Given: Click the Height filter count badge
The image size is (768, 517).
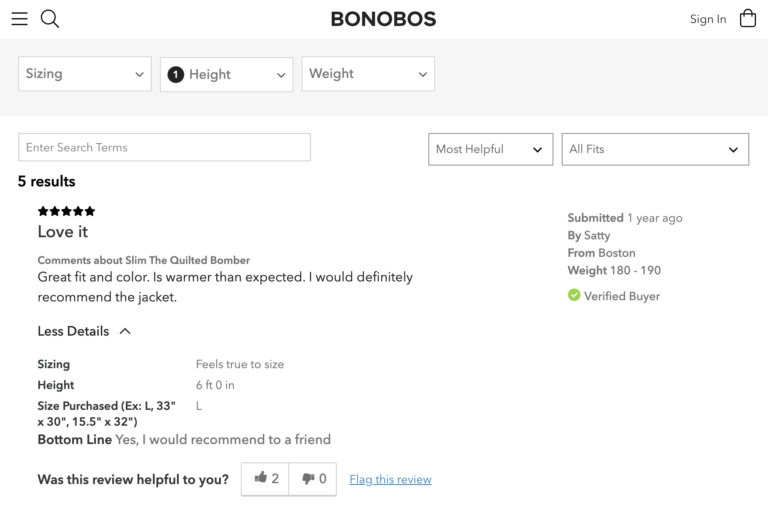Looking at the screenshot, I should (x=176, y=75).
